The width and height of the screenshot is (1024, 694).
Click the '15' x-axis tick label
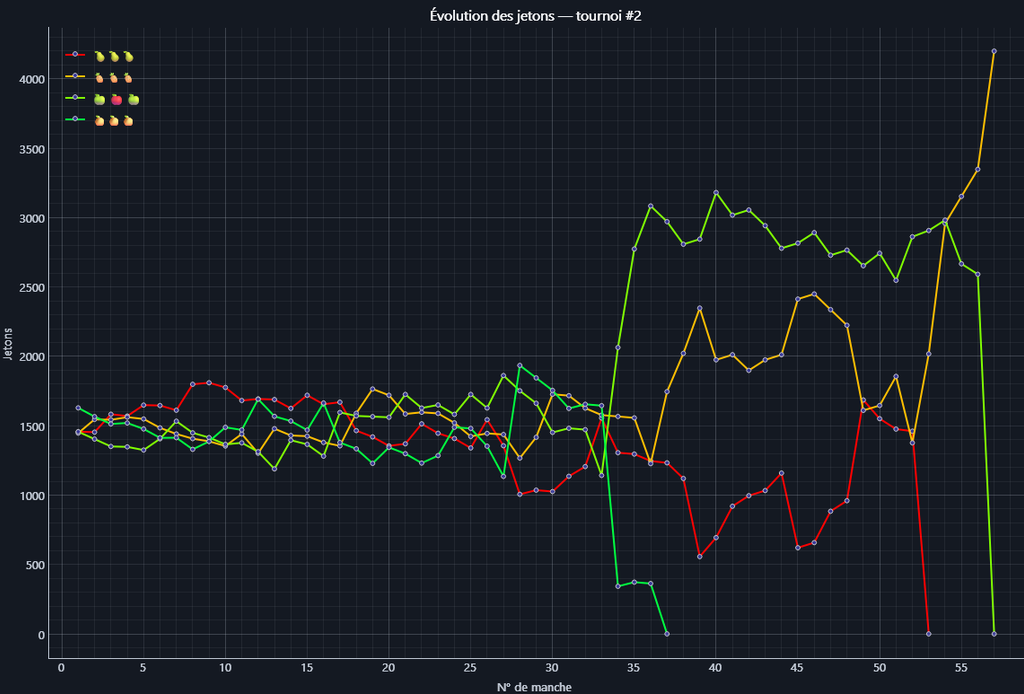coord(307,668)
